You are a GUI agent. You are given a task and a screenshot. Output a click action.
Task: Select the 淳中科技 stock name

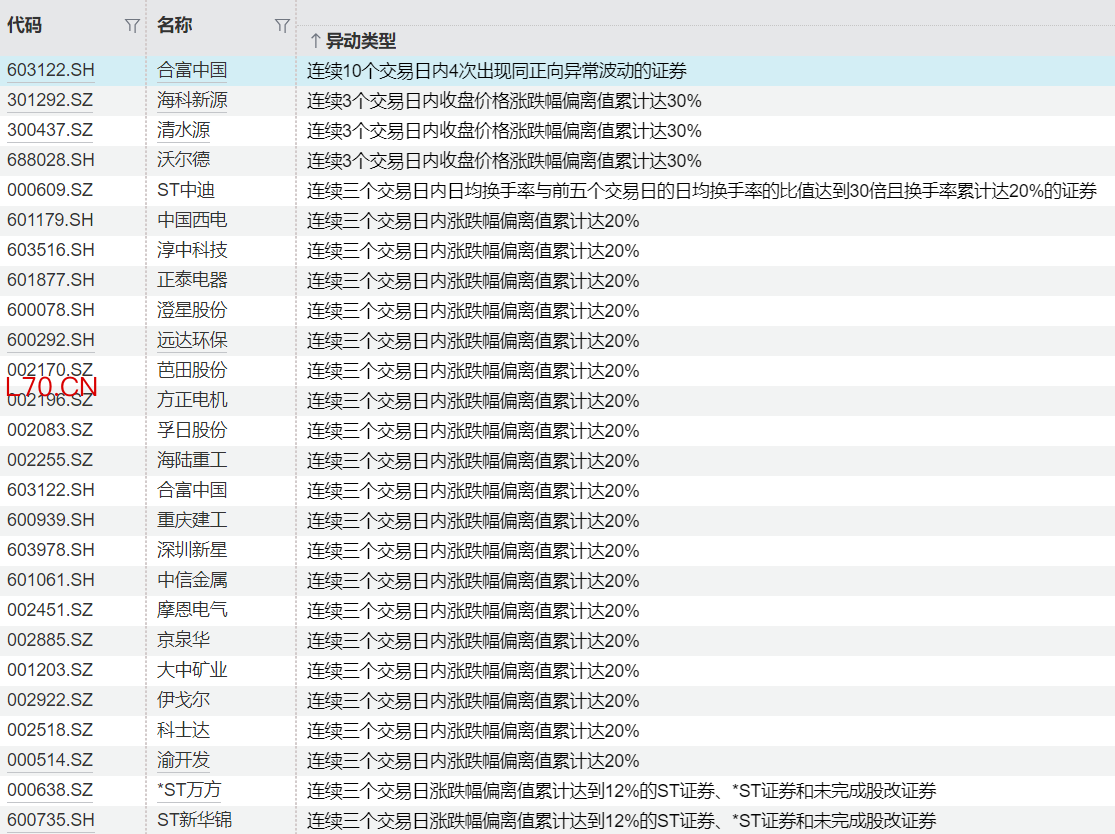coord(192,250)
